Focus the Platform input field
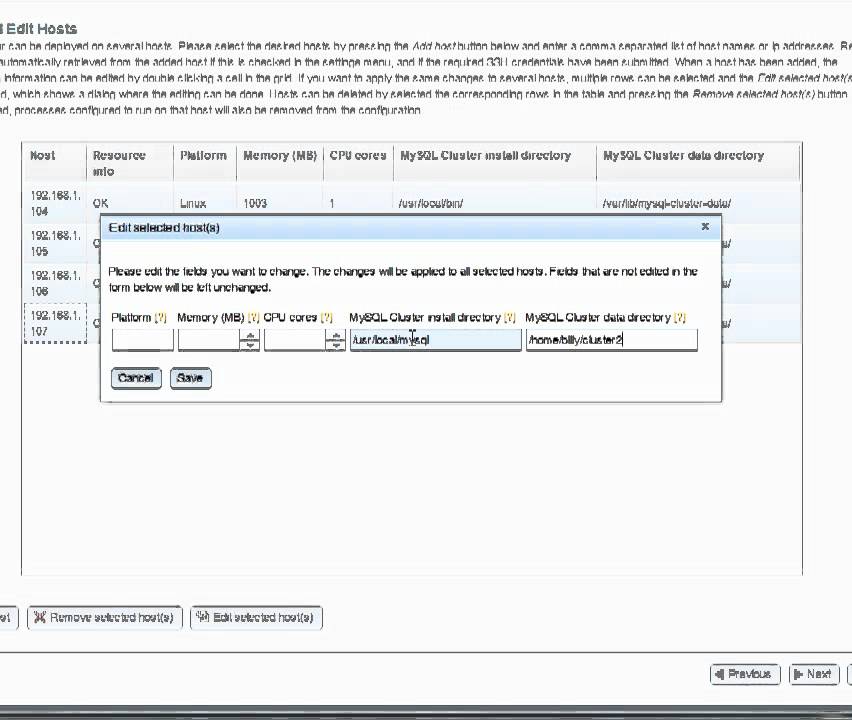Screen dimensions: 852x720 pos(142,340)
